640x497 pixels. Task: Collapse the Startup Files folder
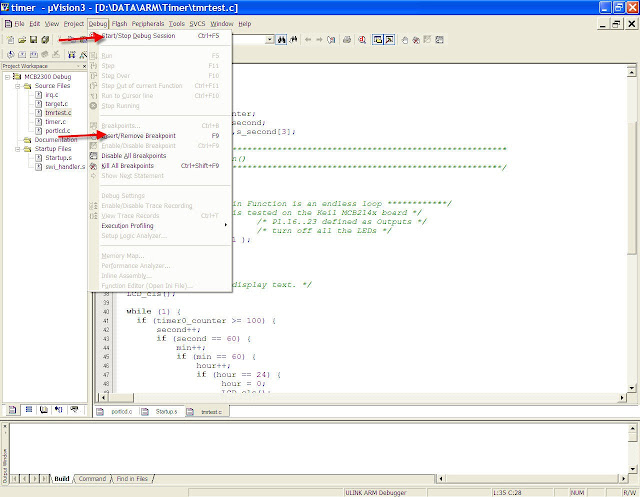tap(18, 149)
